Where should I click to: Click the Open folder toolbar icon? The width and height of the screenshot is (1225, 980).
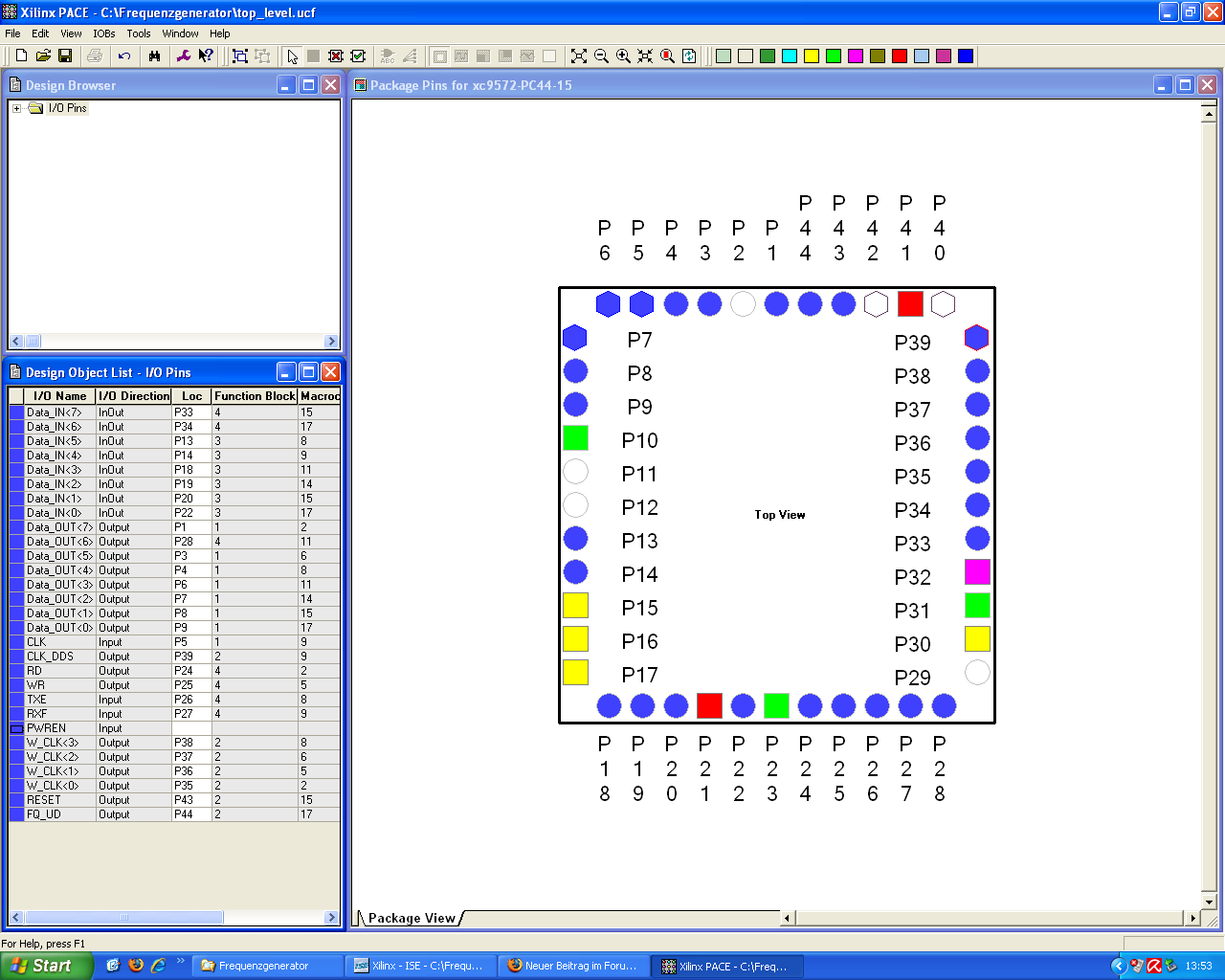(43, 56)
